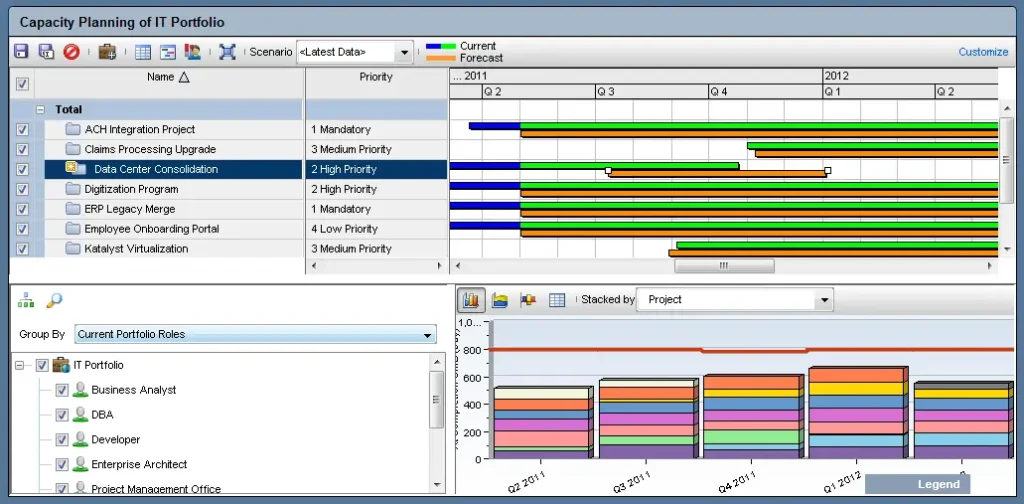Click the Save floppy disk icon
The image size is (1024, 504).
tap(21, 52)
